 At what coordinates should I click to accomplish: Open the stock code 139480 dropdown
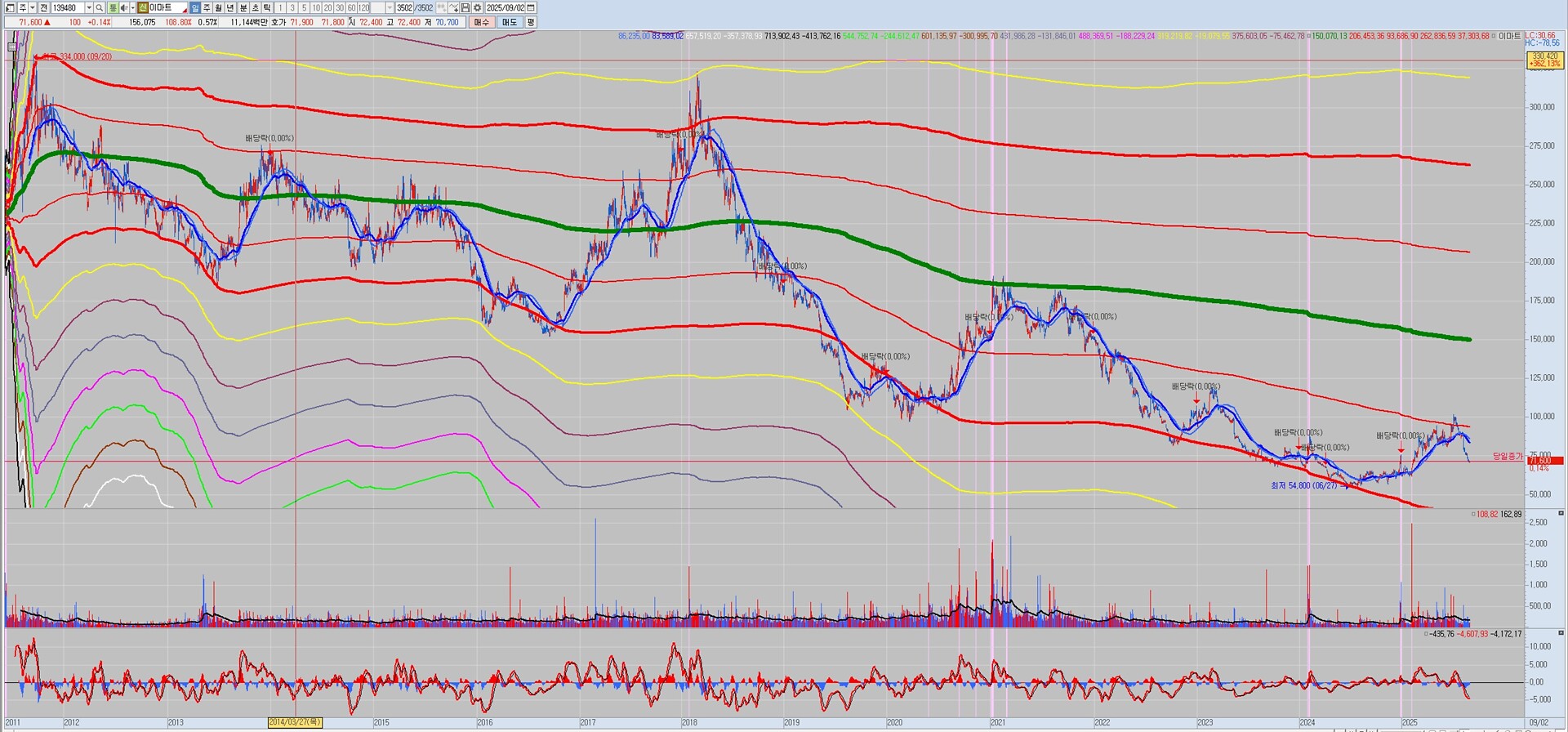tap(88, 8)
